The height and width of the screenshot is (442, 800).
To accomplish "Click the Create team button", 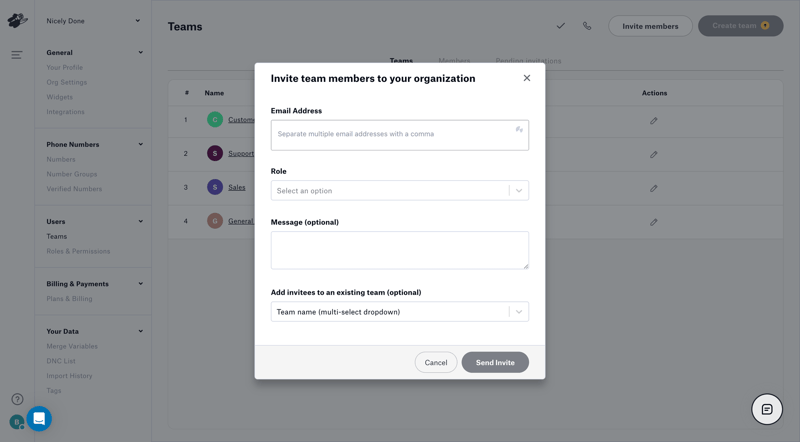I will point(740,26).
